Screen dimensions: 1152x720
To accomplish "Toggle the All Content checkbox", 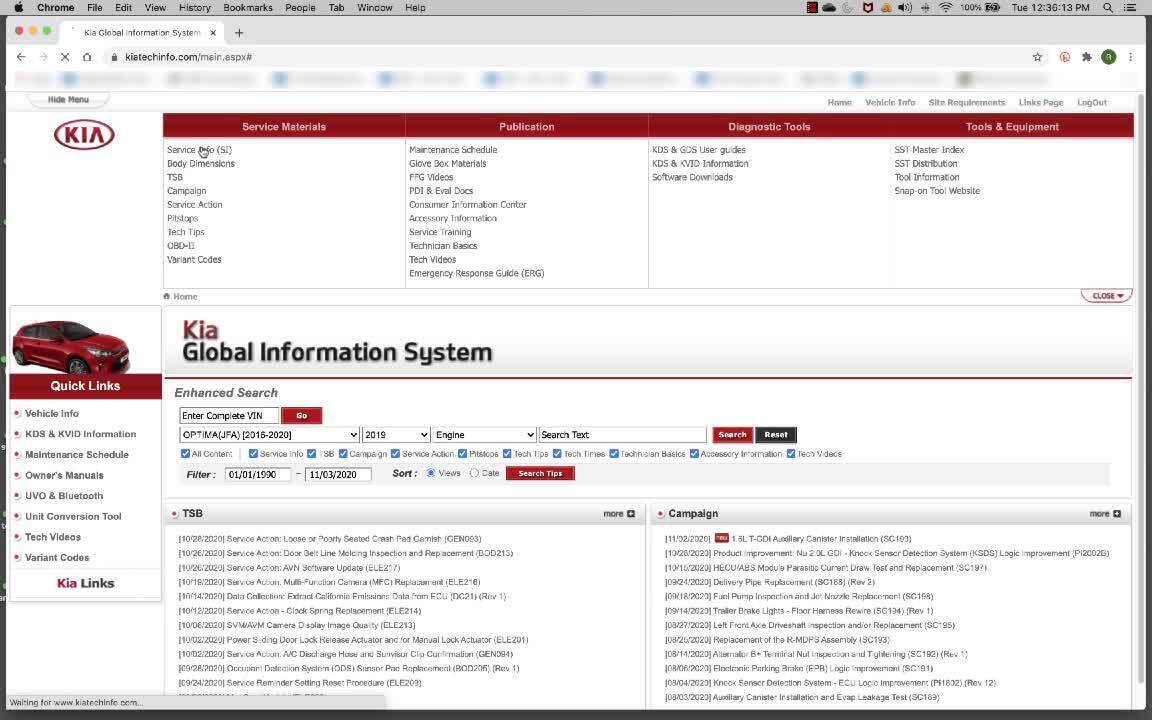I will (185, 454).
